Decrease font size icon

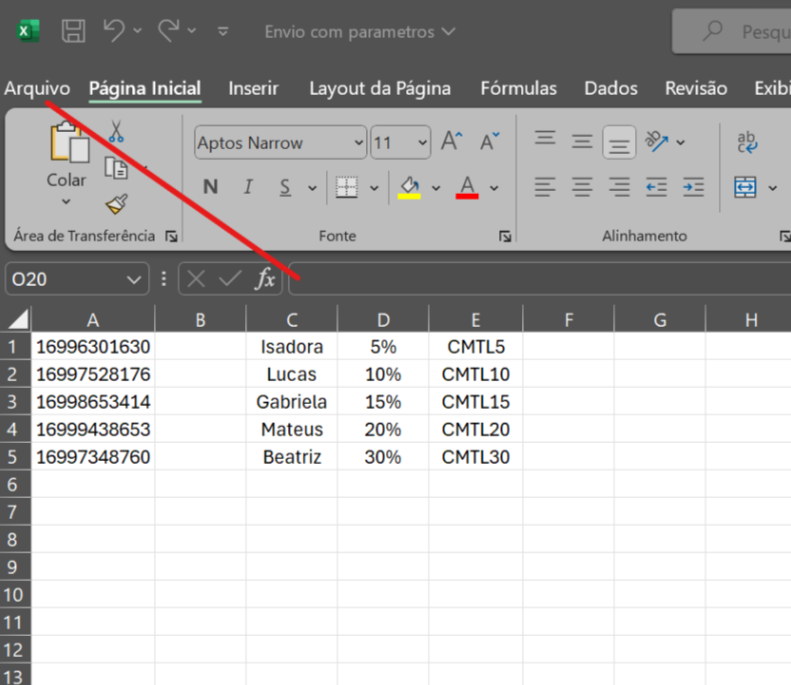coord(489,141)
